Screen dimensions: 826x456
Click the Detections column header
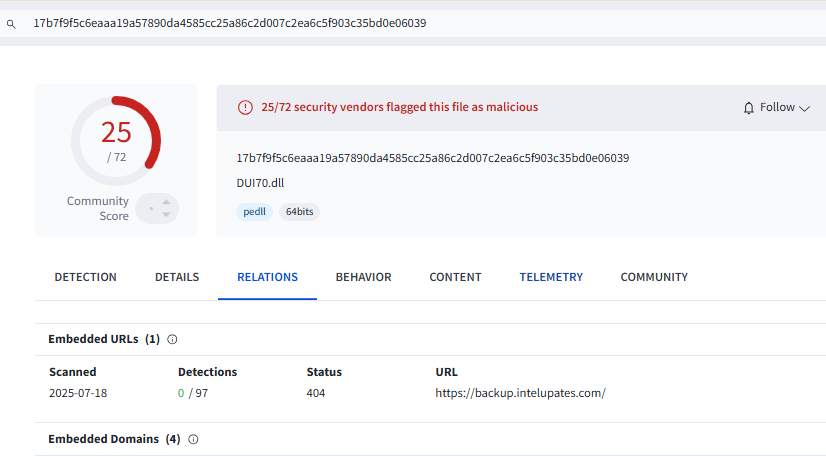(x=208, y=372)
